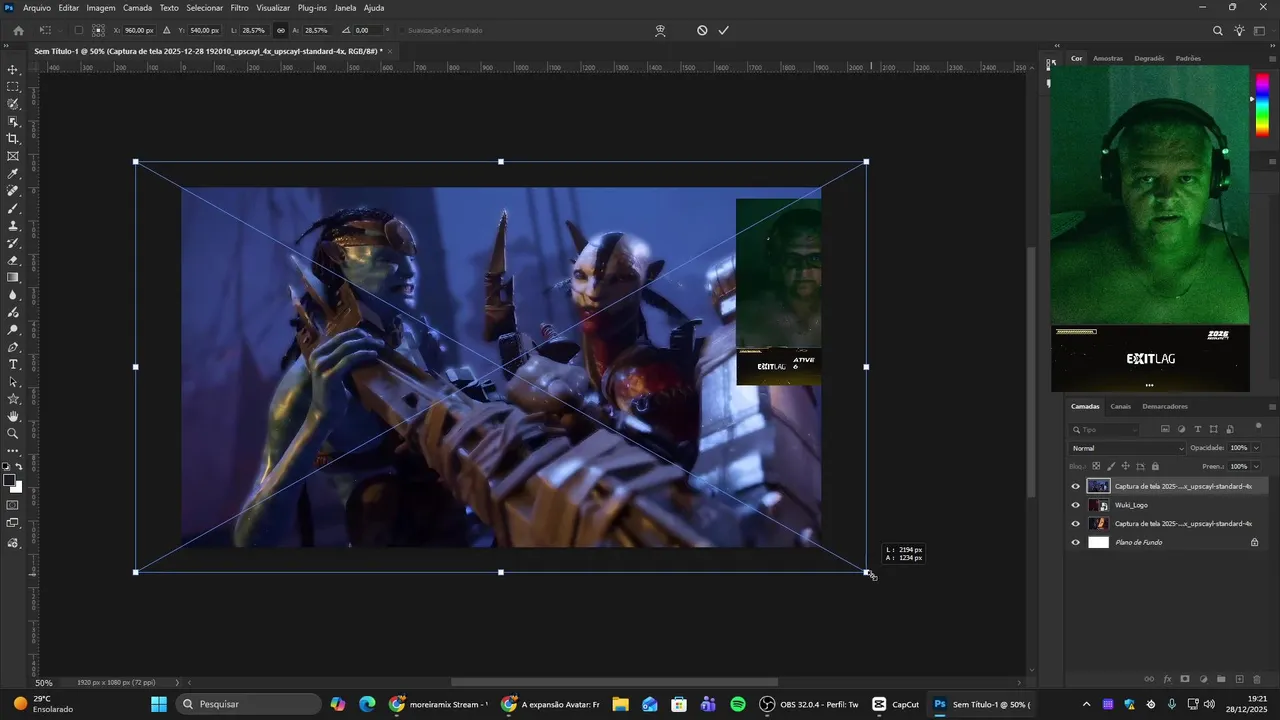Image resolution: width=1280 pixels, height=720 pixels.
Task: Toggle the reference point checkbox
Action: (x=79, y=30)
